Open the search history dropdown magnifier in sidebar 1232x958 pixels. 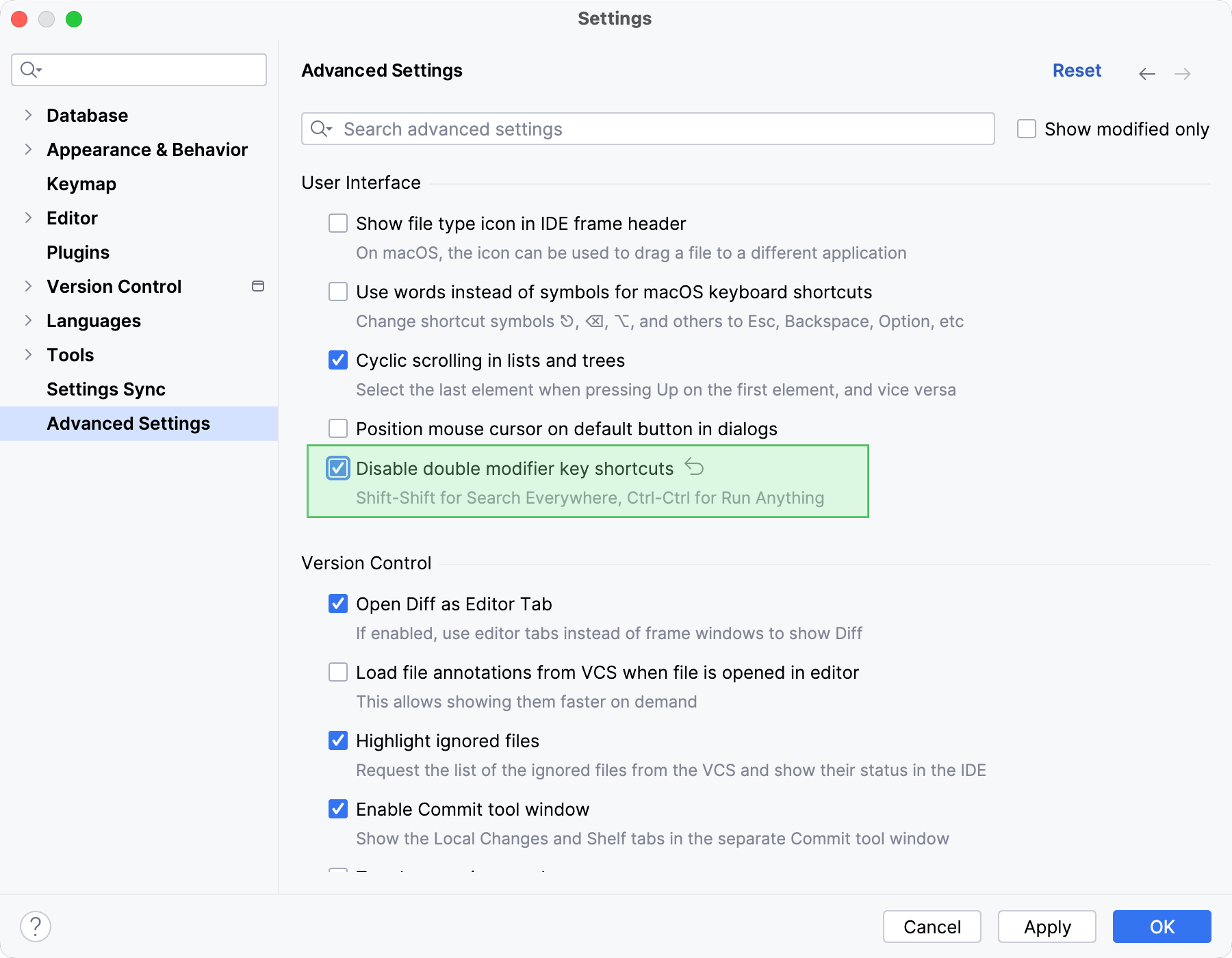[30, 69]
